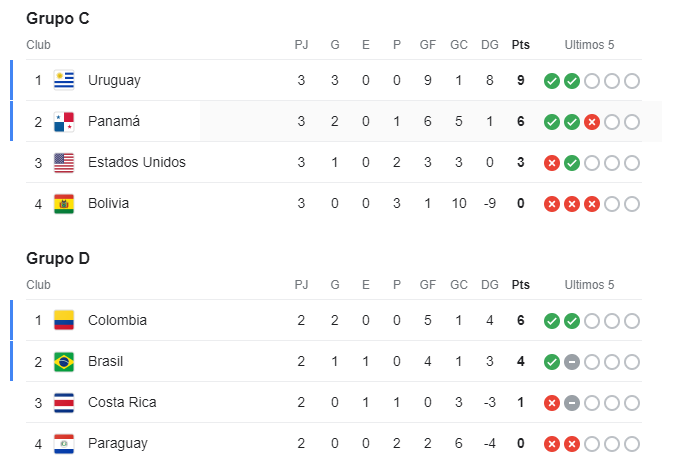
Task: Click the Grupo D heading
Action: 57,258
